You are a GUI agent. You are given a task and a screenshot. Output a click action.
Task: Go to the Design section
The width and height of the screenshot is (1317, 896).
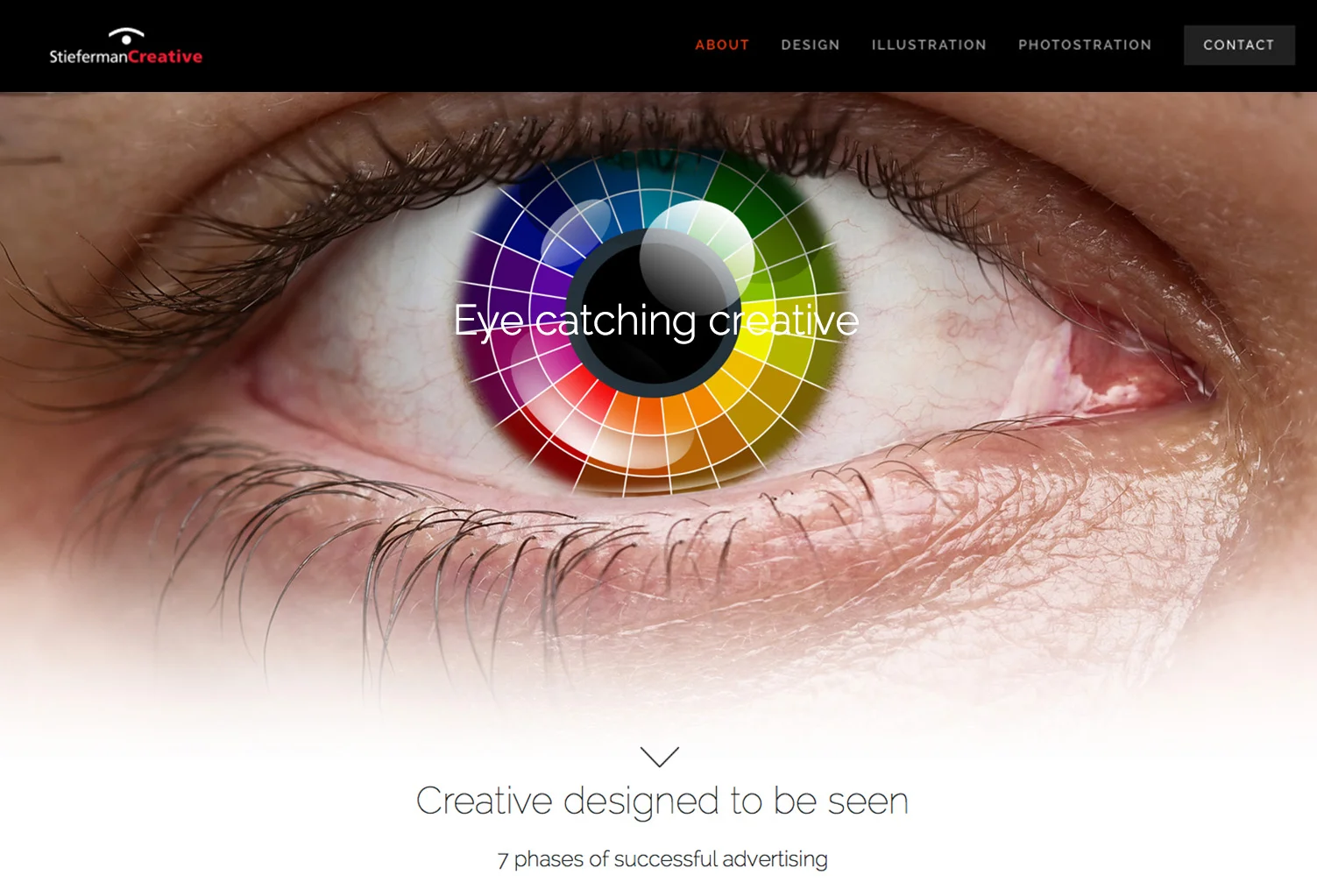click(811, 45)
